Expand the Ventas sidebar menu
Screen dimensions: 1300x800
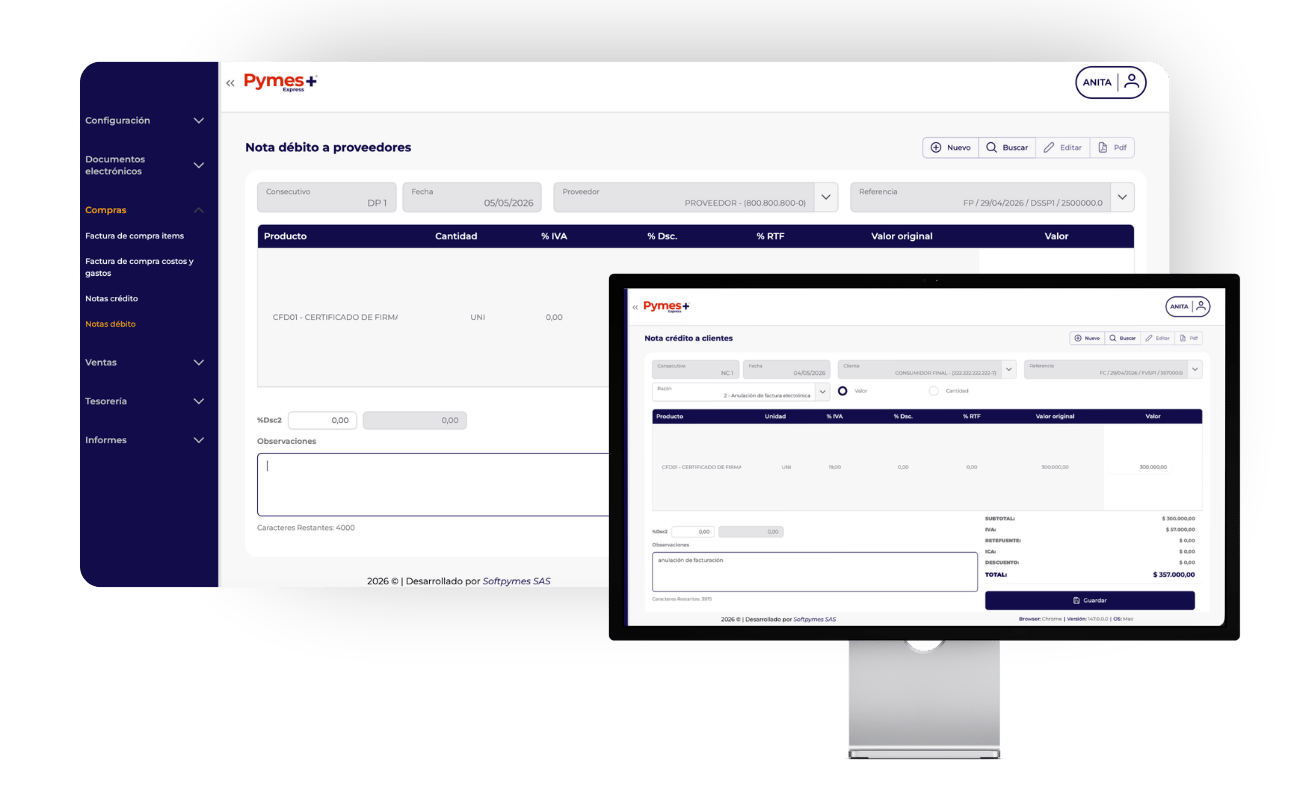point(145,362)
